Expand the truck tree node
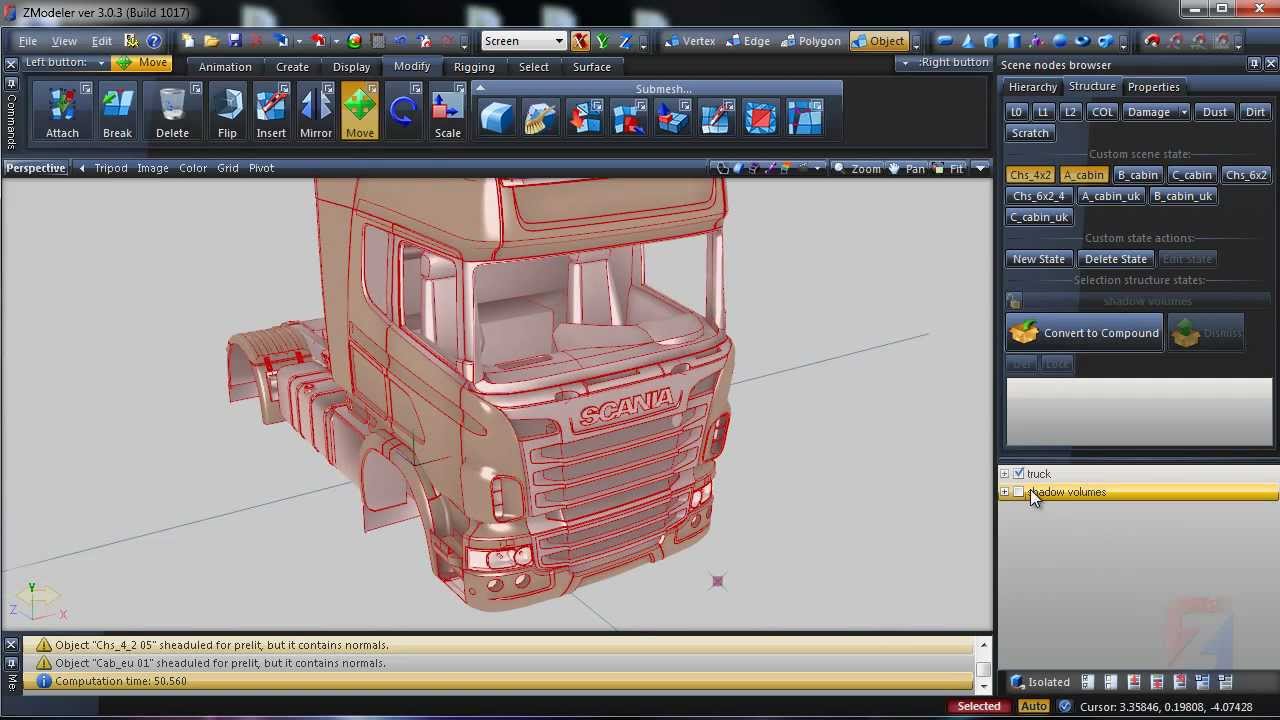1280x720 pixels. click(x=1004, y=474)
